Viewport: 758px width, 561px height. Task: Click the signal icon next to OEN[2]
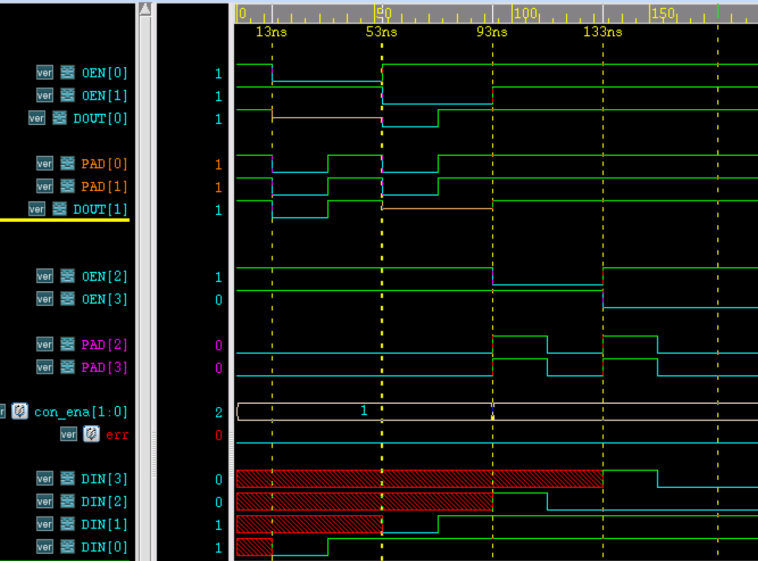pyautogui.click(x=67, y=276)
